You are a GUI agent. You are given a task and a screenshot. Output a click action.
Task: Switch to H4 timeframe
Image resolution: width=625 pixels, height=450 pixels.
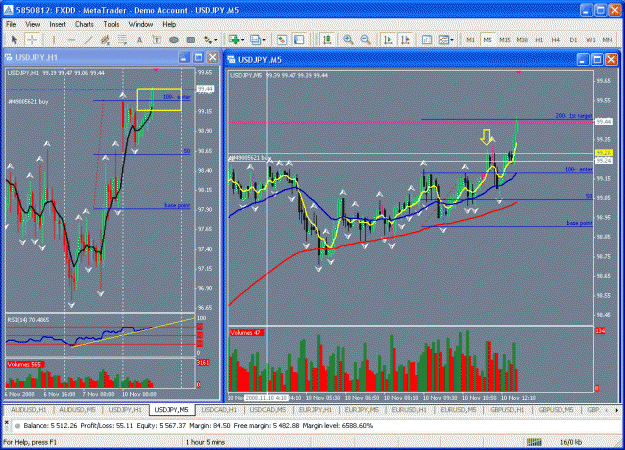pyautogui.click(x=556, y=40)
